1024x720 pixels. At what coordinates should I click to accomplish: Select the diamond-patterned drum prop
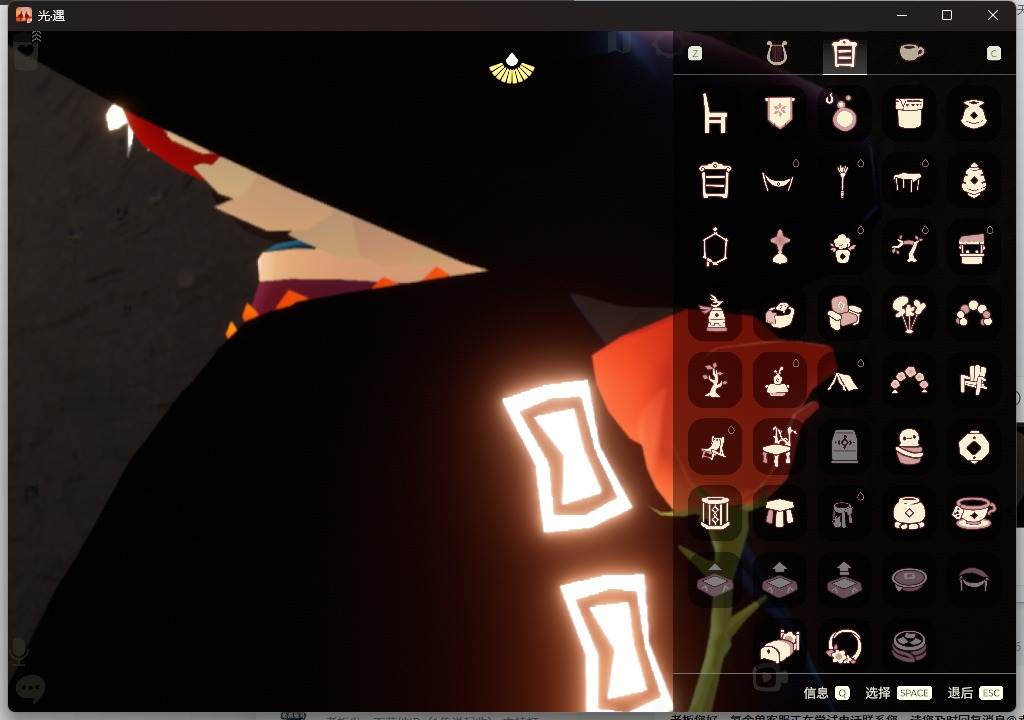[714, 513]
